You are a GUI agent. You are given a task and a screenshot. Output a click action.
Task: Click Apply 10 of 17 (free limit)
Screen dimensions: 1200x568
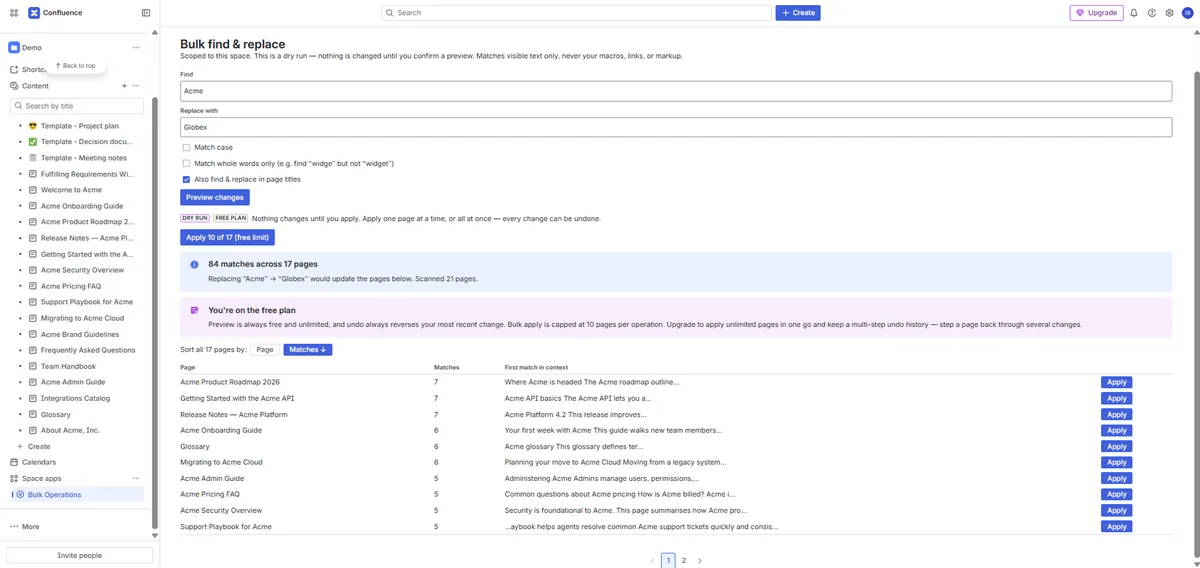(x=228, y=238)
